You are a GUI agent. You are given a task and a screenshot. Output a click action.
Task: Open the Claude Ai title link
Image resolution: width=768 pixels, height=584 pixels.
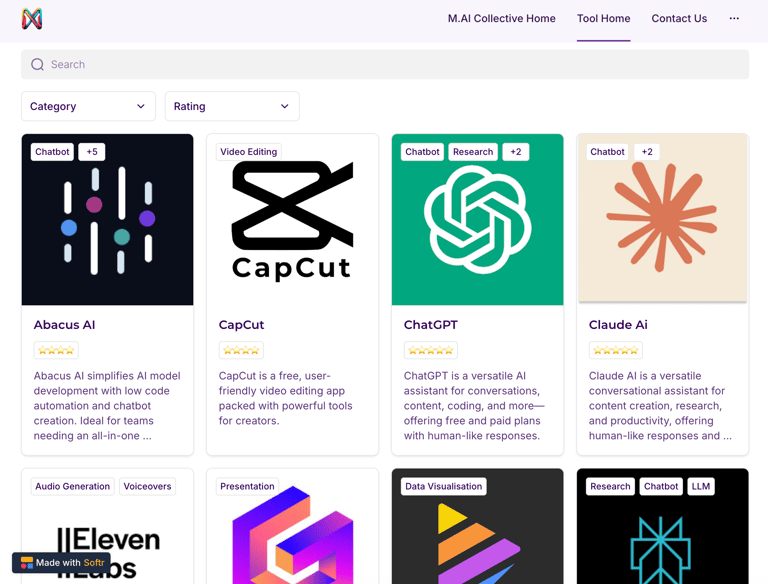(x=618, y=325)
